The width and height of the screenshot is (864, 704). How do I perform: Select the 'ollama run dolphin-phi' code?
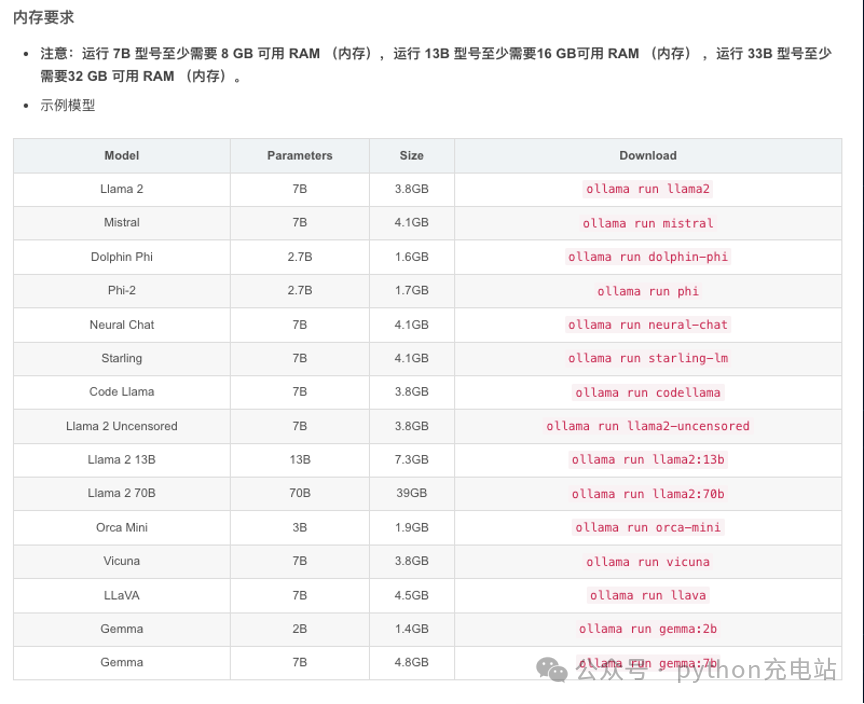click(x=647, y=257)
